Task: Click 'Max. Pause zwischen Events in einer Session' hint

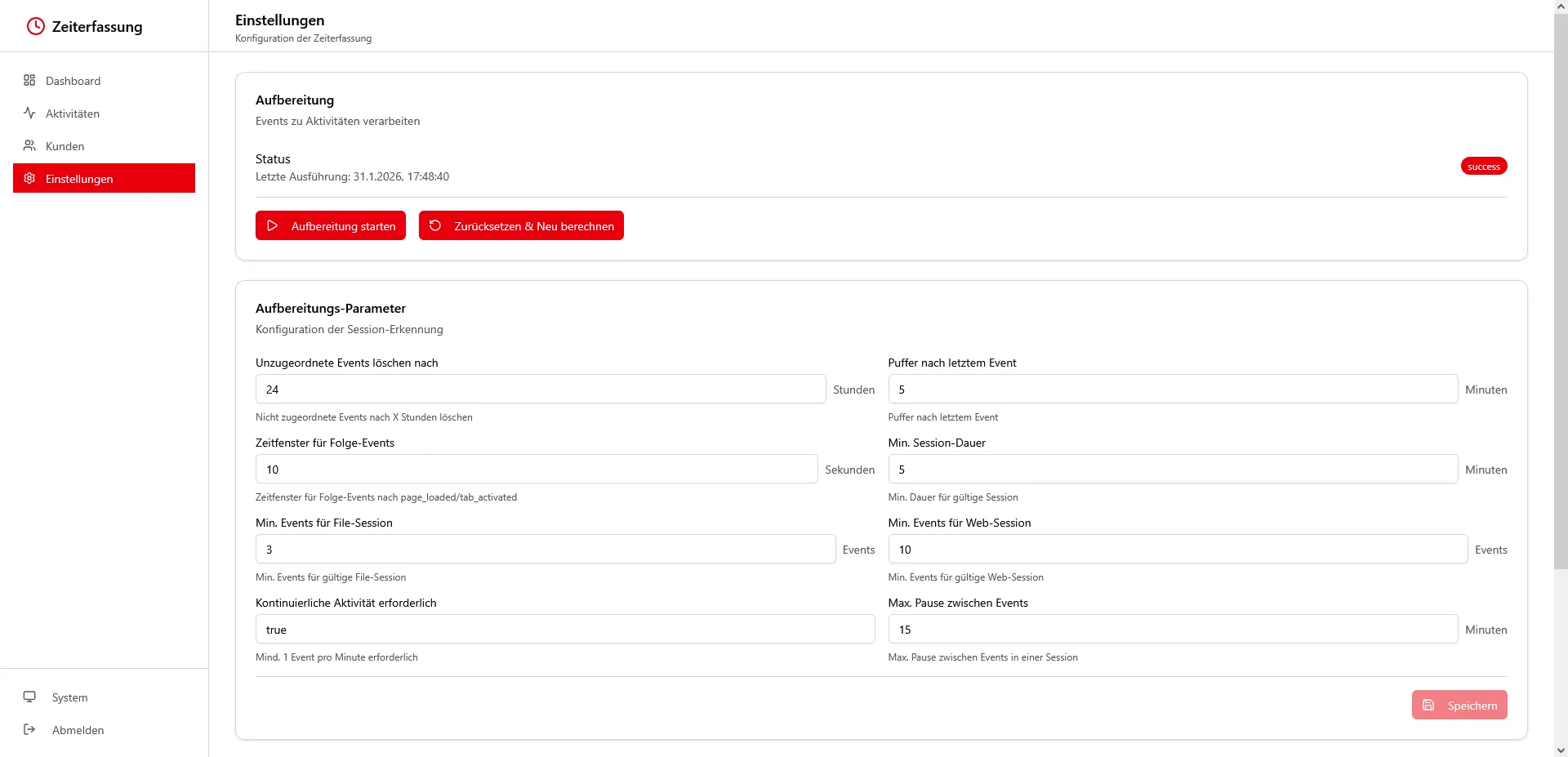Action: (983, 657)
